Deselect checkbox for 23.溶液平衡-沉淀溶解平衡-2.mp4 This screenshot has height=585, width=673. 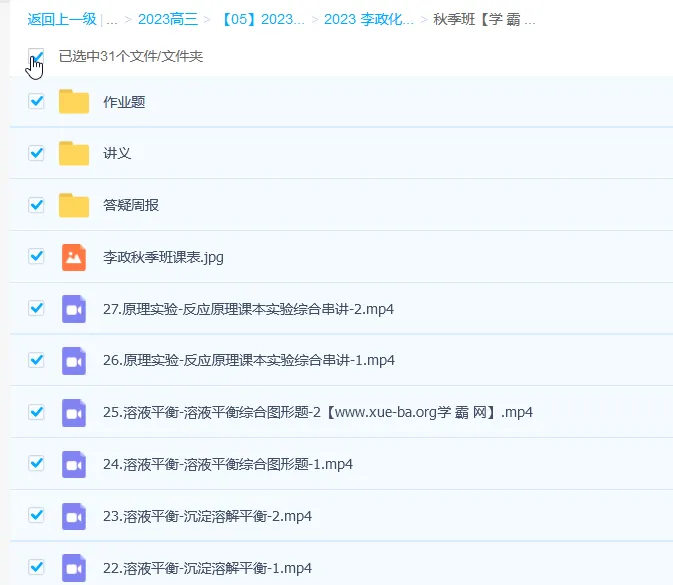click(x=37, y=515)
